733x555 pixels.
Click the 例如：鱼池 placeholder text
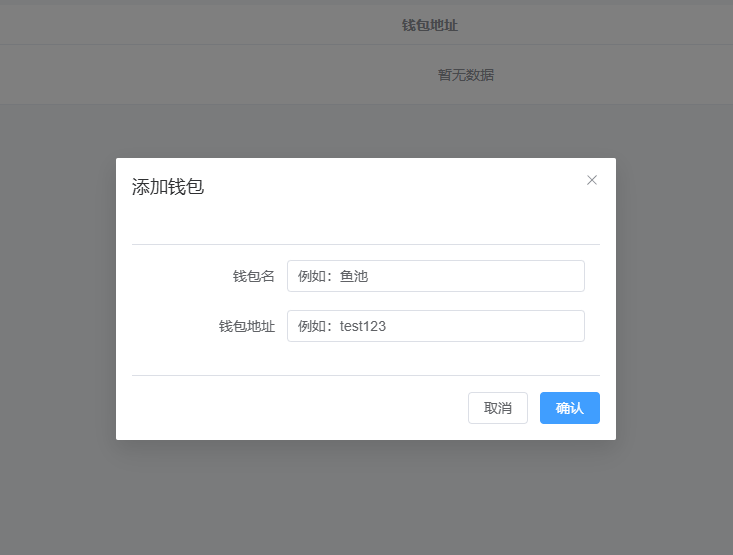coord(333,276)
